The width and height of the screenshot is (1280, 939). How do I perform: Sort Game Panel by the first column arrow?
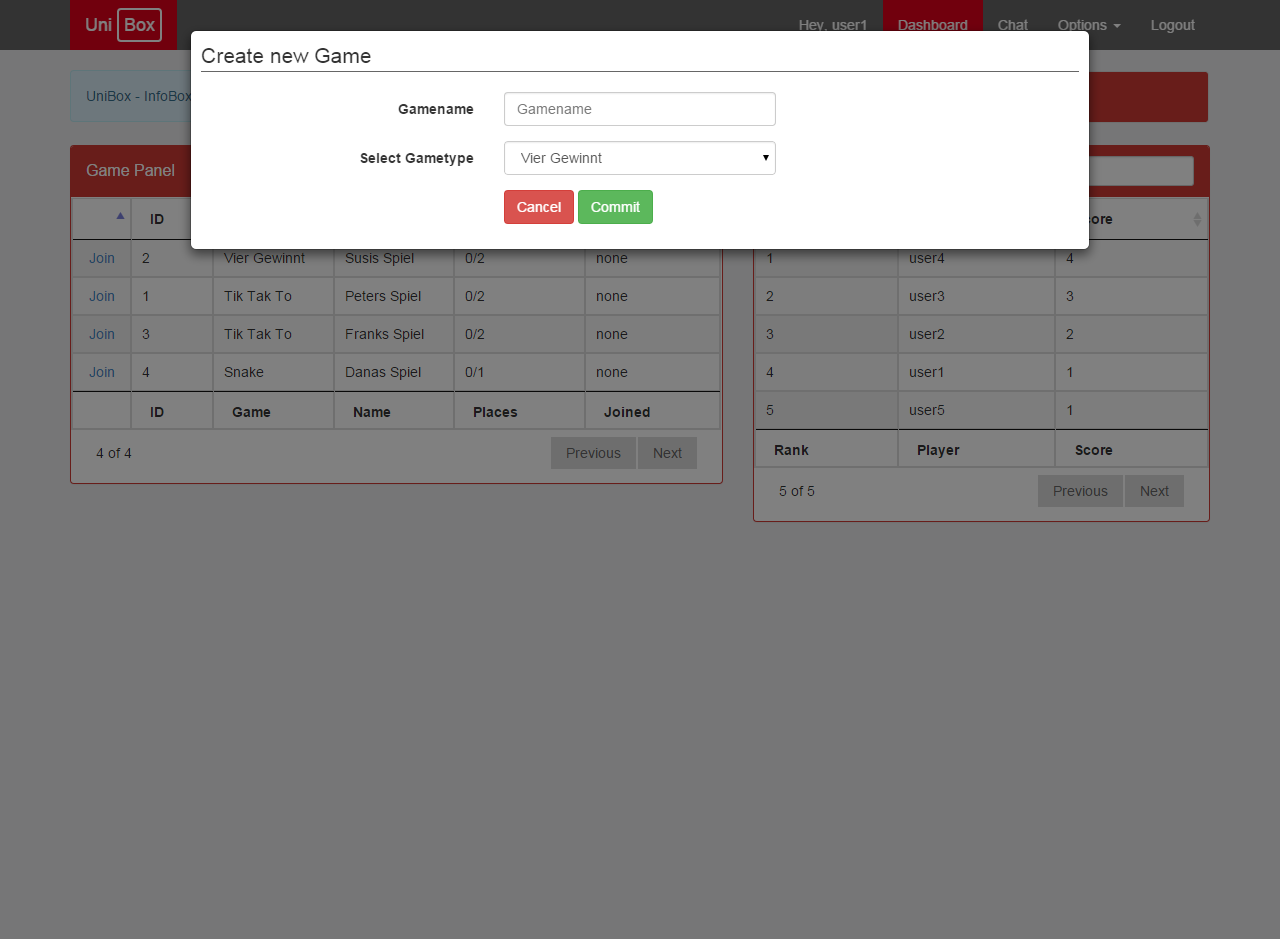[120, 215]
